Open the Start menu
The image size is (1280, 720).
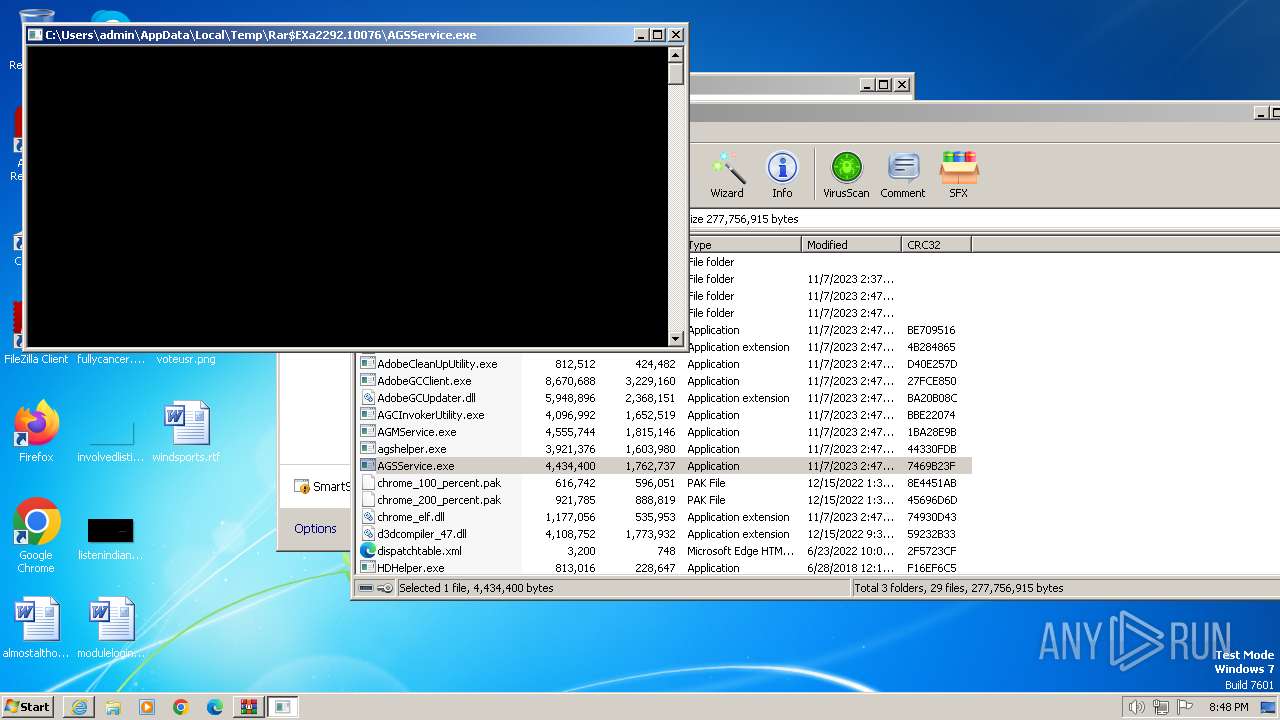coord(27,707)
